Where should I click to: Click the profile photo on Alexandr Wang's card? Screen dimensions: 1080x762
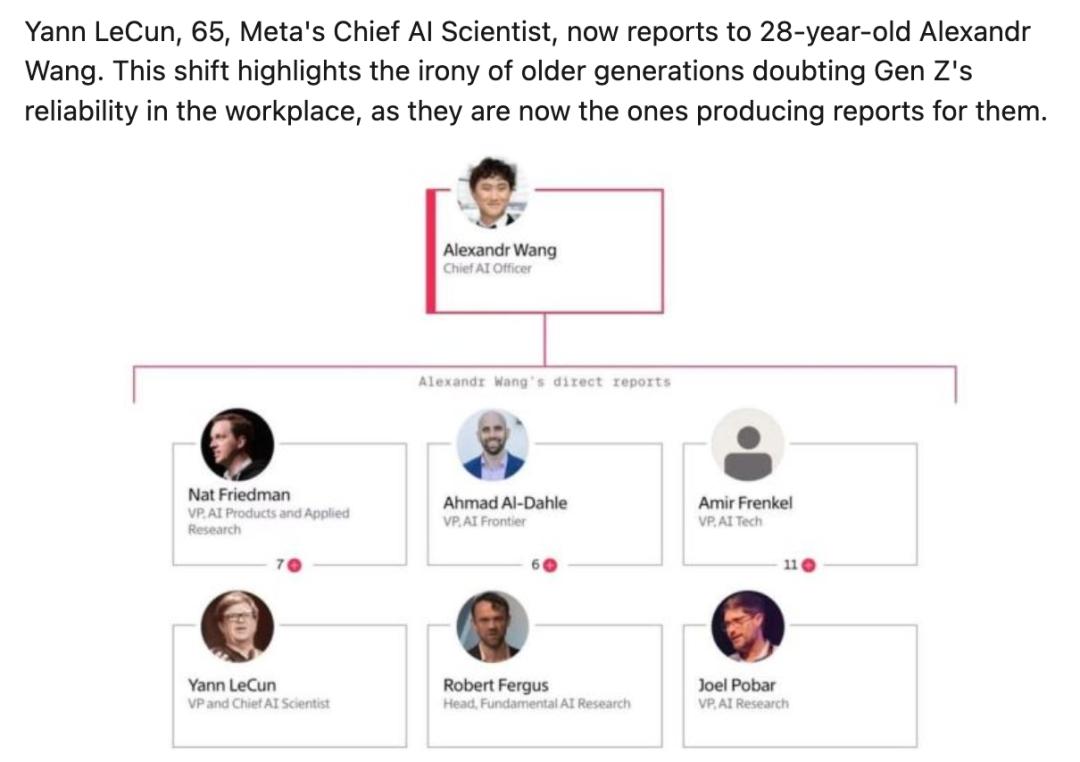pos(491,192)
